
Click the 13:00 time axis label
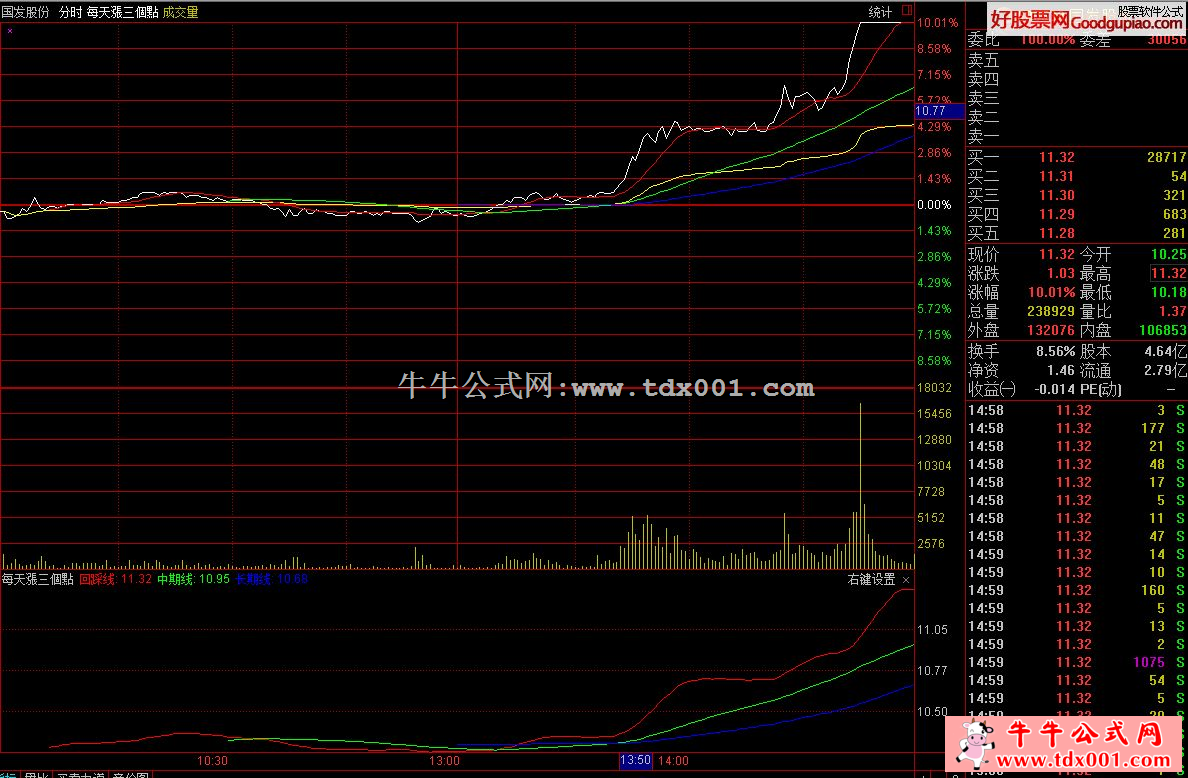point(444,761)
